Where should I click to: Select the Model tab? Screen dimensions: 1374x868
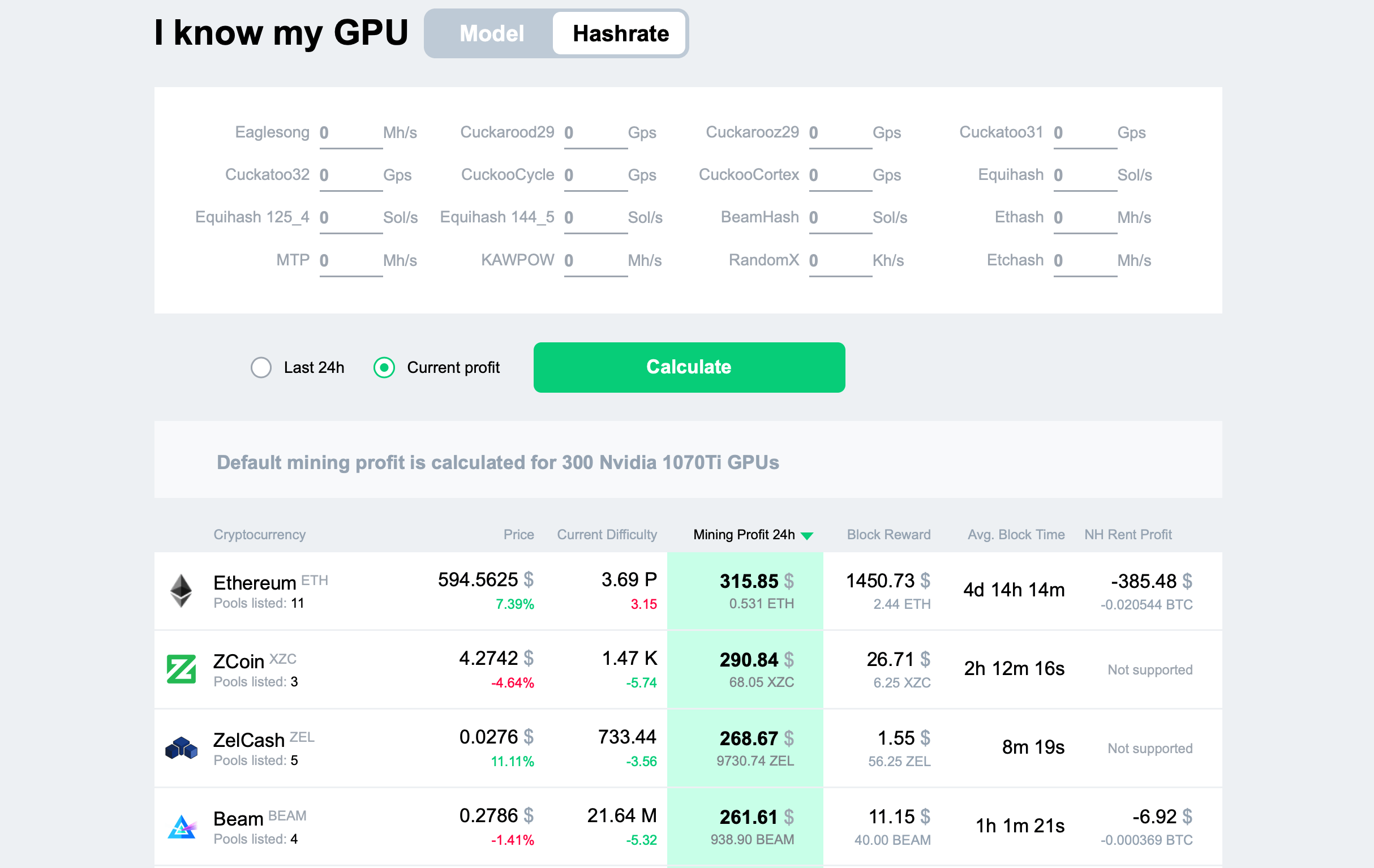pyautogui.click(x=490, y=33)
